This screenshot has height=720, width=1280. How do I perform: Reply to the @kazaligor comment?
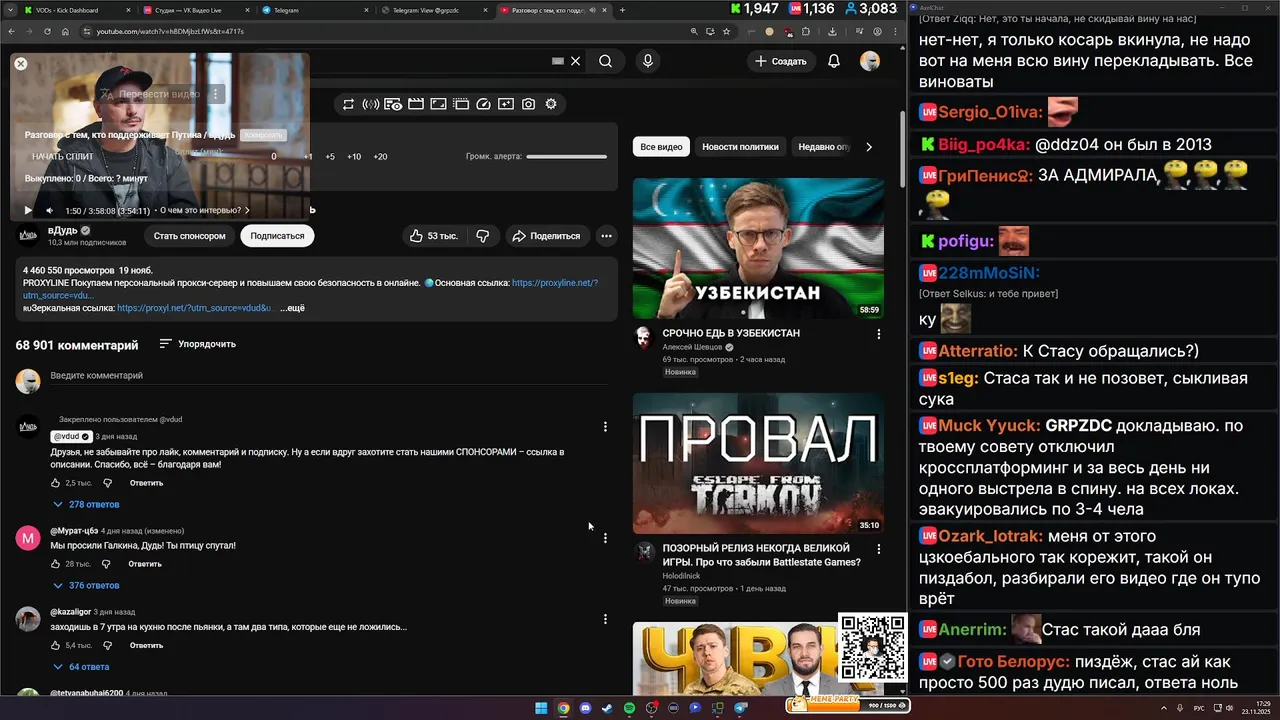click(x=146, y=646)
